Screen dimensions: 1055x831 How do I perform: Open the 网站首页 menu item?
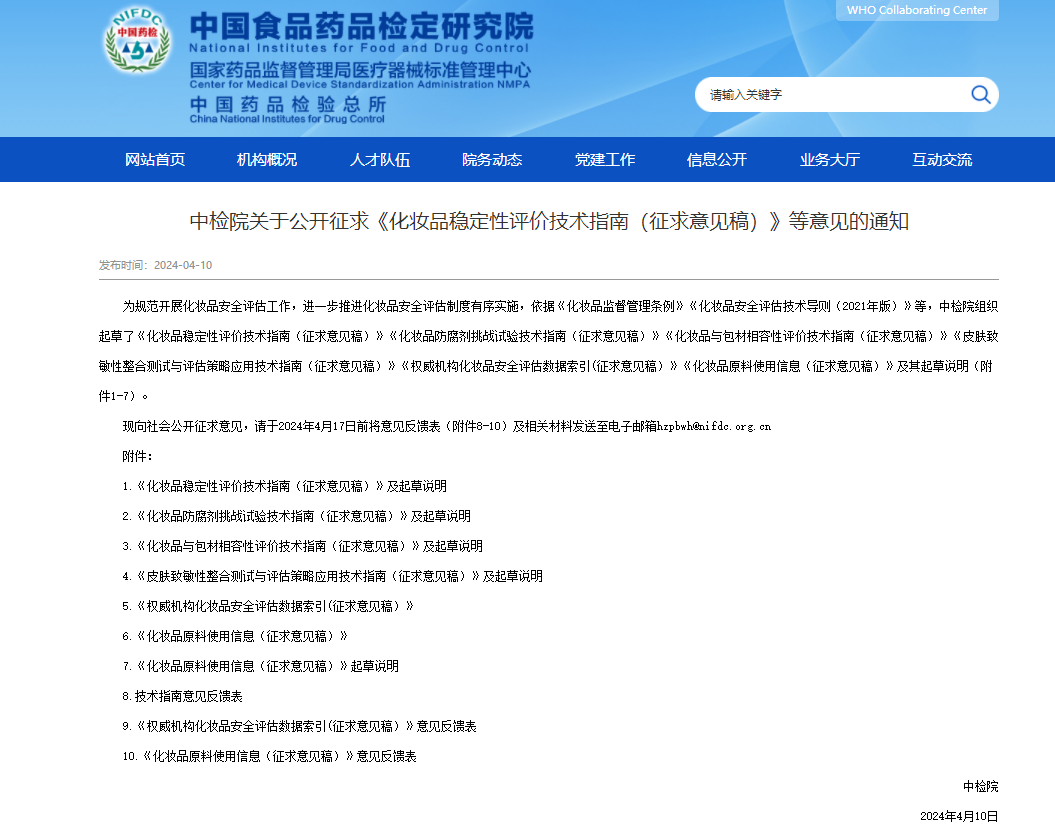155,159
